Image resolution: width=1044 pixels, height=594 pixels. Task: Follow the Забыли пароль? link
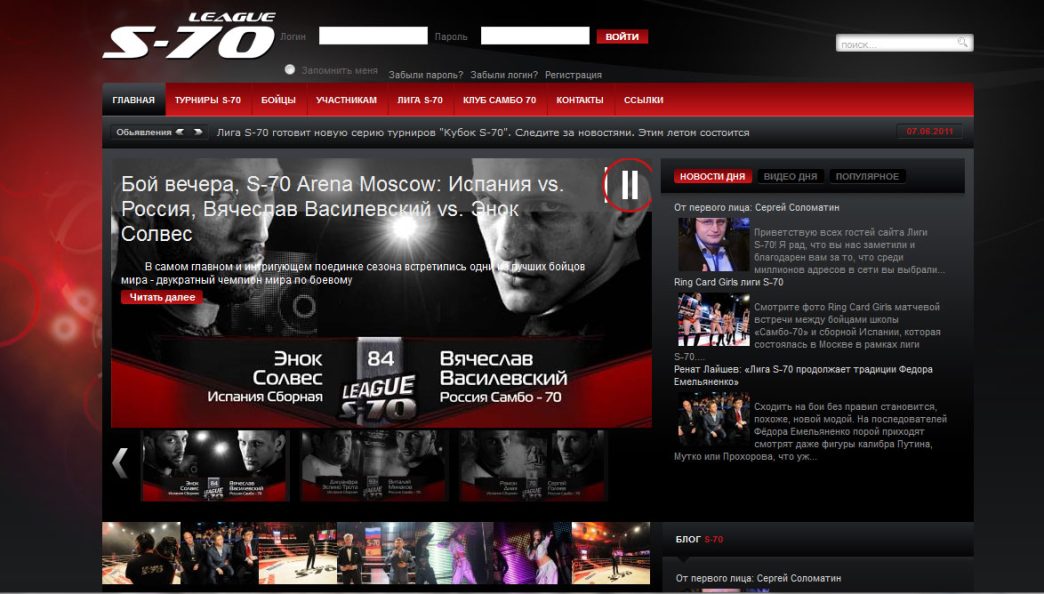pyautogui.click(x=425, y=75)
